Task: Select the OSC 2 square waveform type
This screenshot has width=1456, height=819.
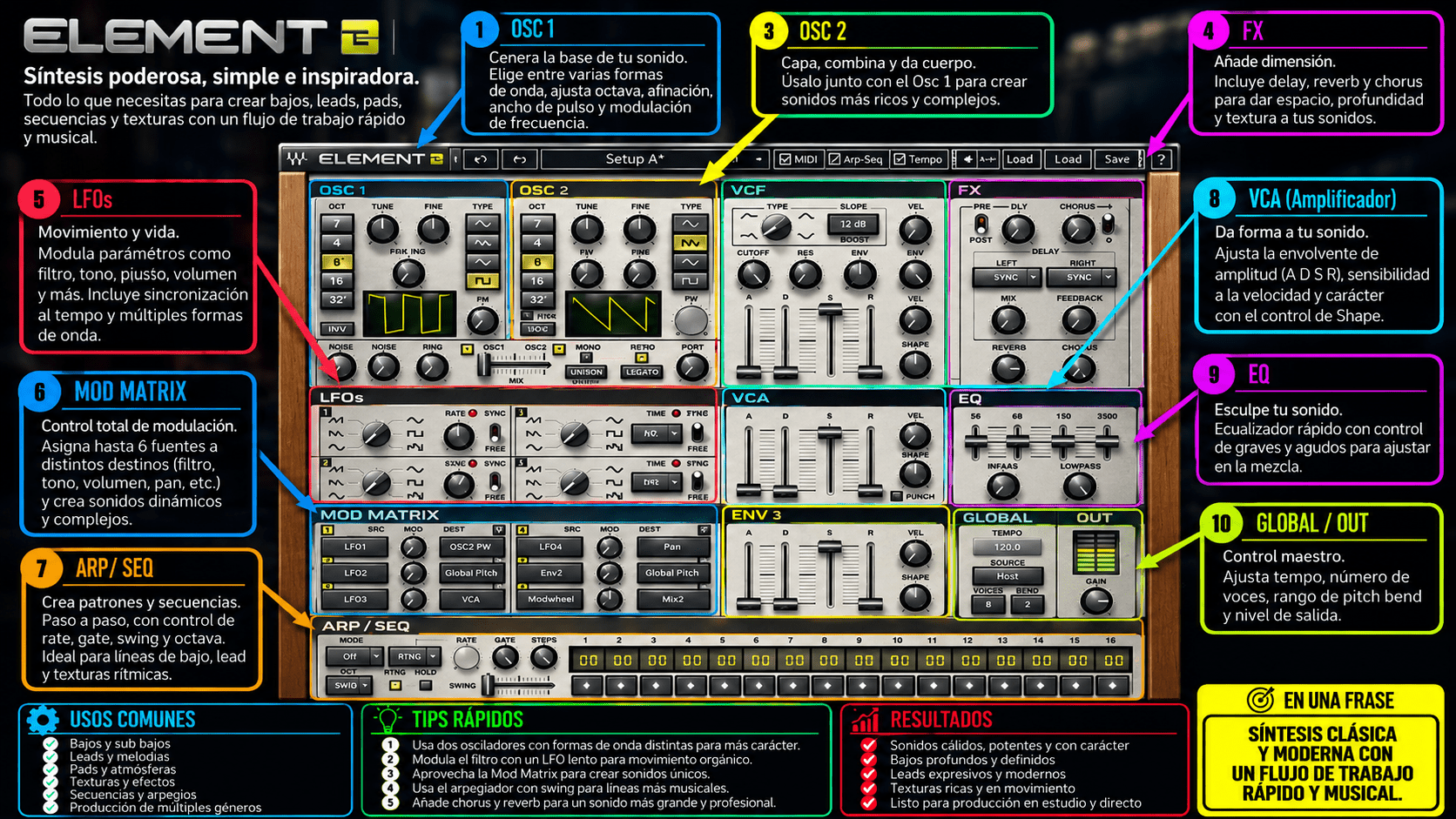Action: pos(690,280)
